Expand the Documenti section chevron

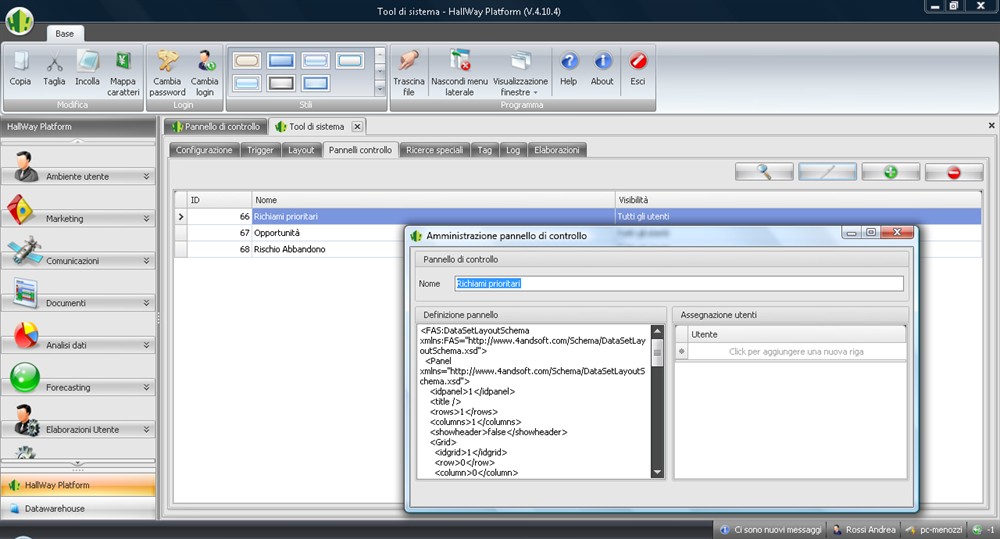coord(146,302)
